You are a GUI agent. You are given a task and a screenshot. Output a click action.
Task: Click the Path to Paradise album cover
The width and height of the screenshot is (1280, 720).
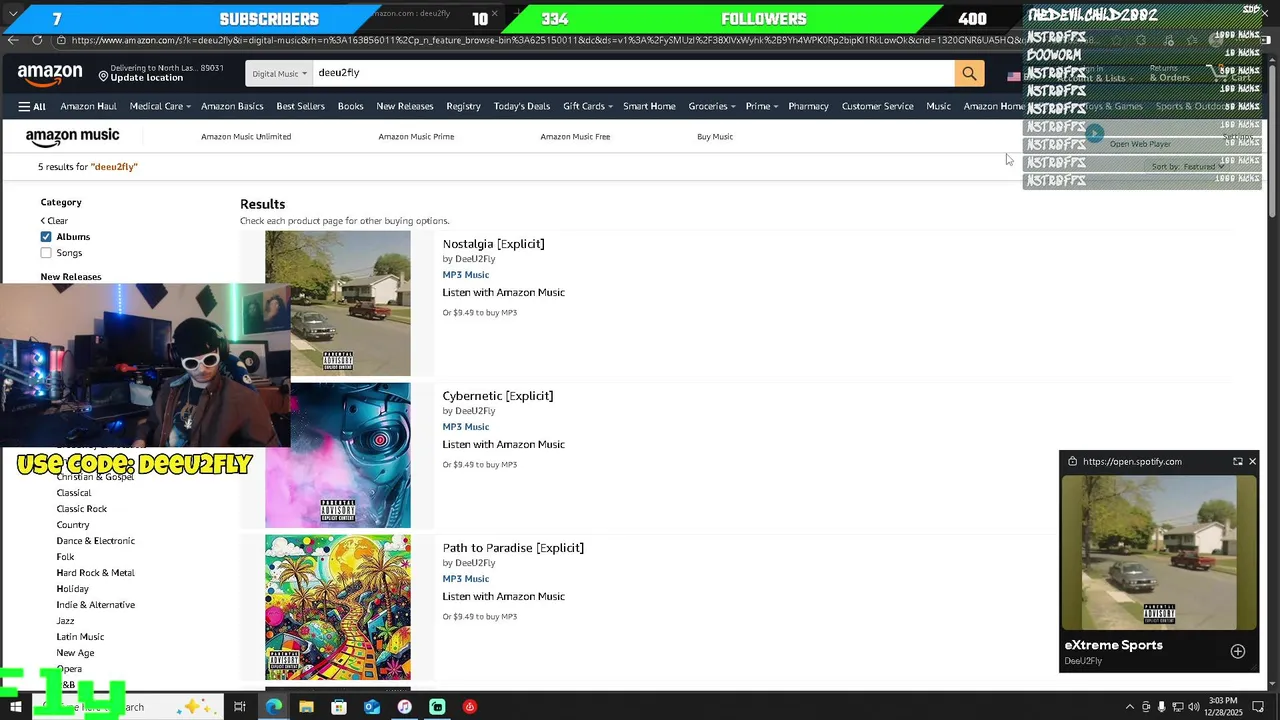(337, 607)
